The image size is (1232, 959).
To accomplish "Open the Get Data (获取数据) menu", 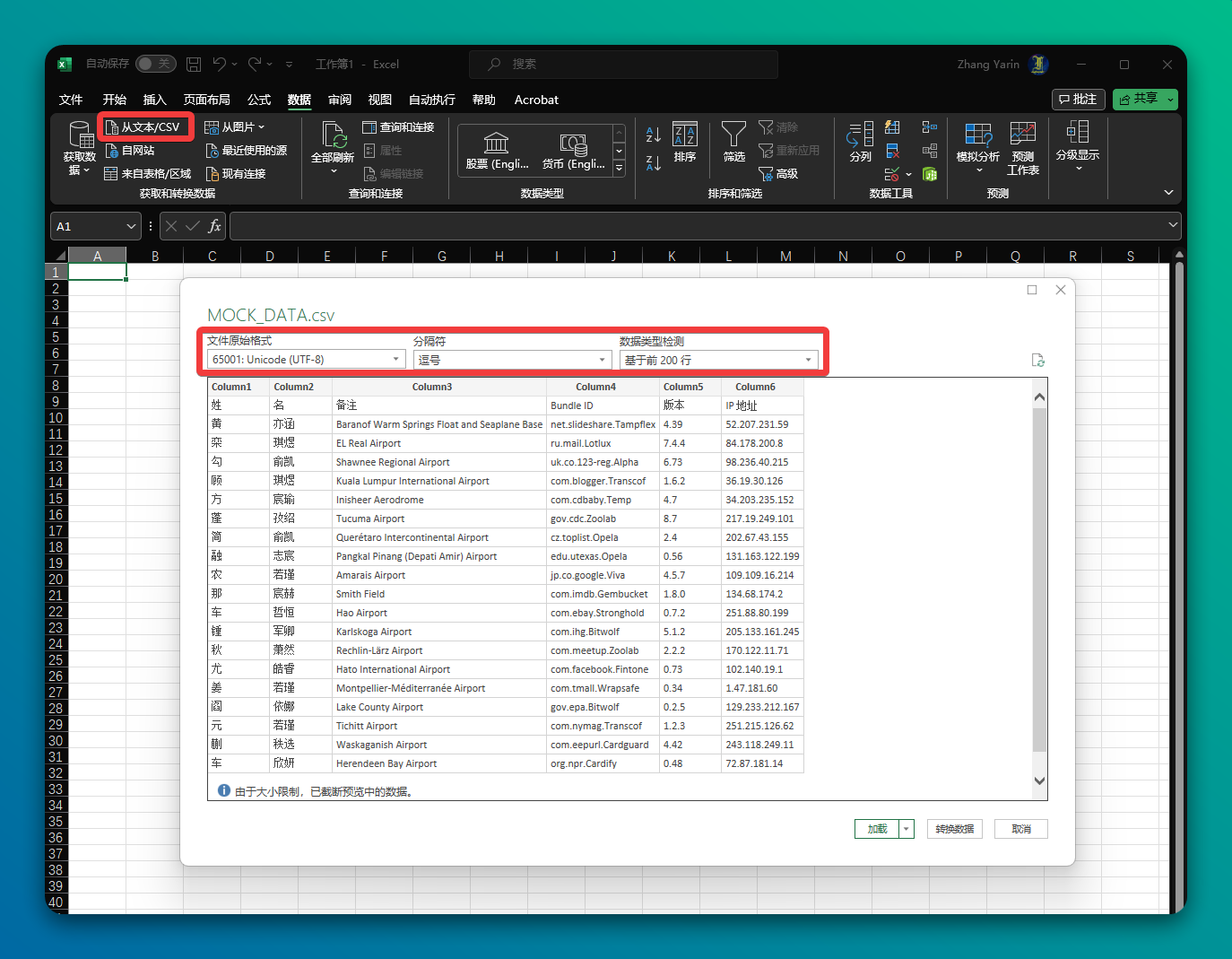I will pos(79,148).
